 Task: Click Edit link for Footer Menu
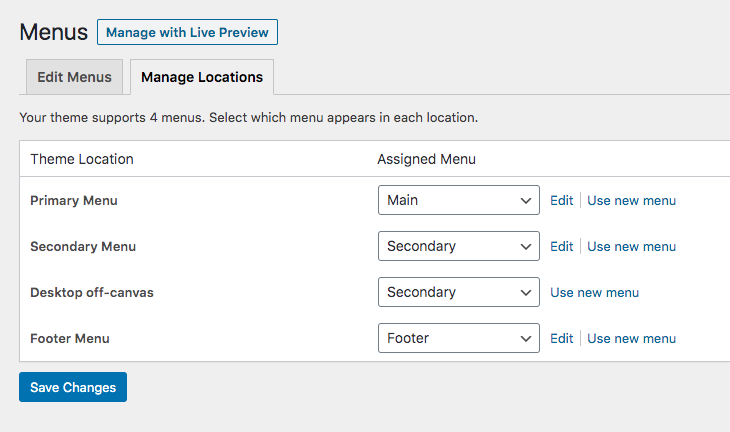561,338
